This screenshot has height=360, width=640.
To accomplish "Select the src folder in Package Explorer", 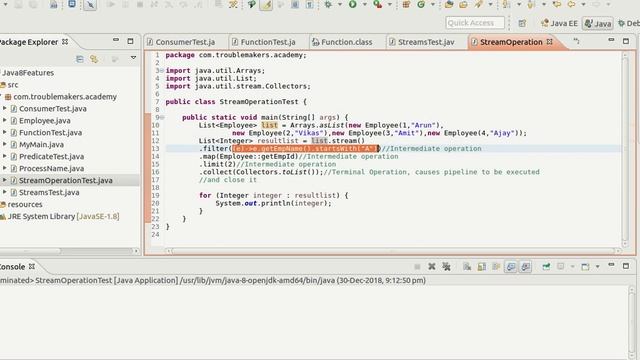I will point(12,84).
